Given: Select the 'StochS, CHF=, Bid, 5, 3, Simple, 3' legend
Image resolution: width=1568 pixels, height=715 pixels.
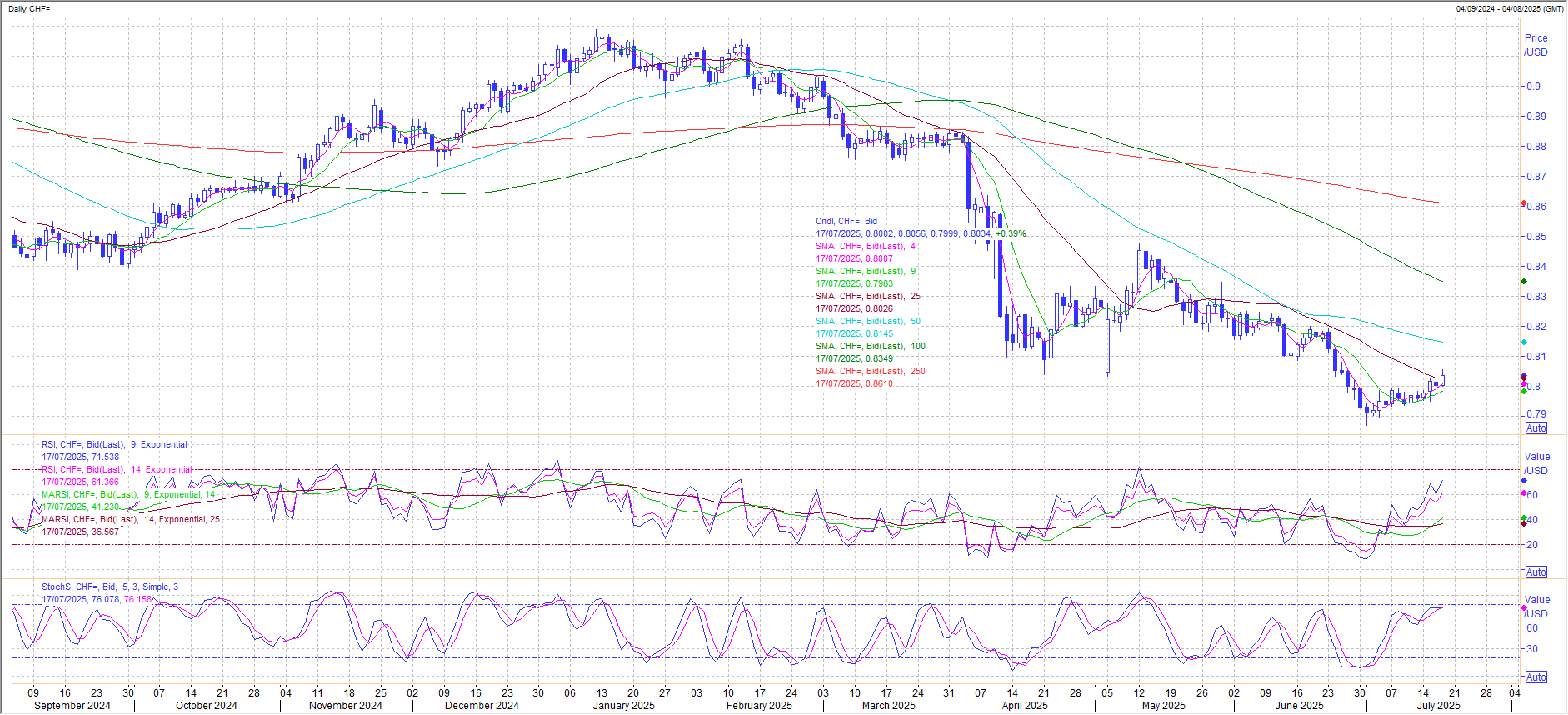Looking at the screenshot, I should (x=110, y=587).
